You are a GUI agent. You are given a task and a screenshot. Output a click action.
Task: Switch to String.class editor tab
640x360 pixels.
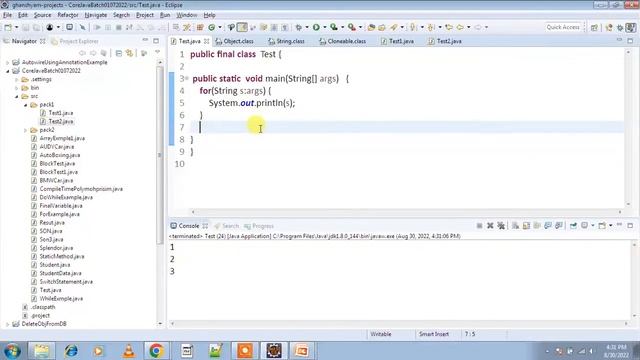tap(286, 41)
